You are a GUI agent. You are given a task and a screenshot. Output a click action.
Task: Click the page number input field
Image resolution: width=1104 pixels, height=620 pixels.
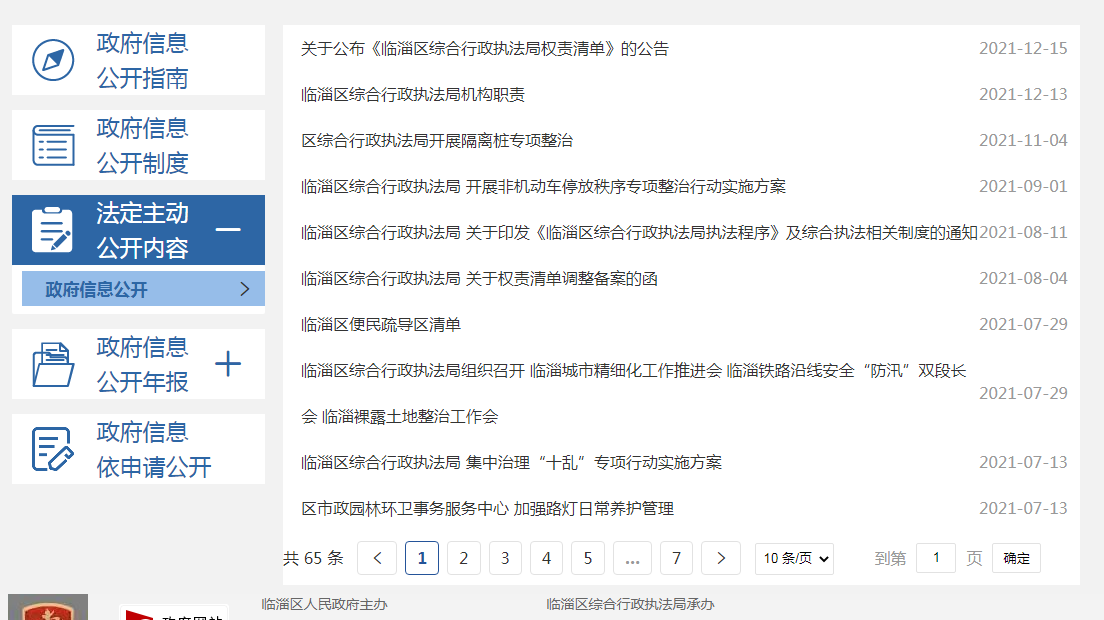[x=936, y=558]
